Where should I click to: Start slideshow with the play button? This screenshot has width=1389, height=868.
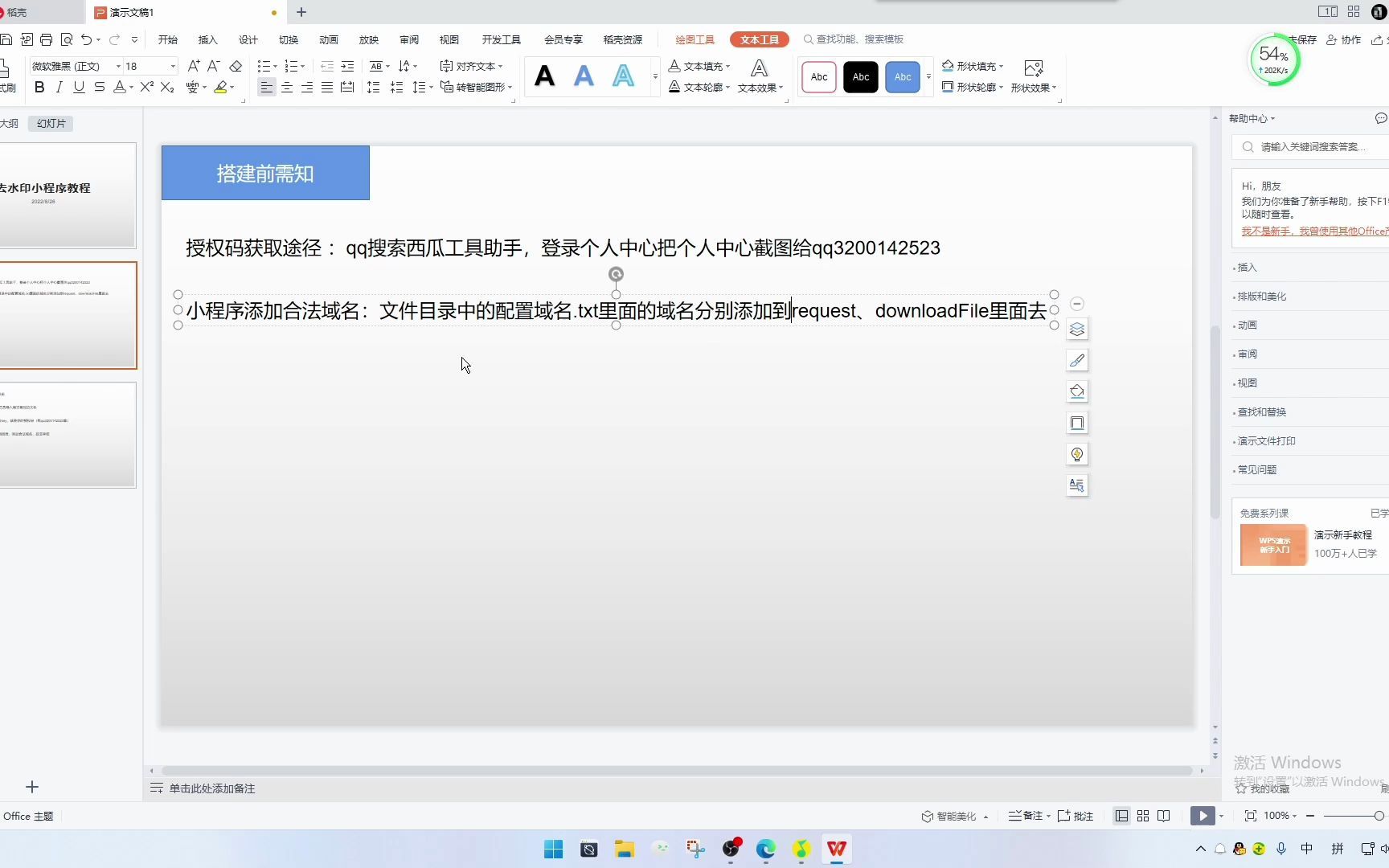pyautogui.click(x=1201, y=815)
